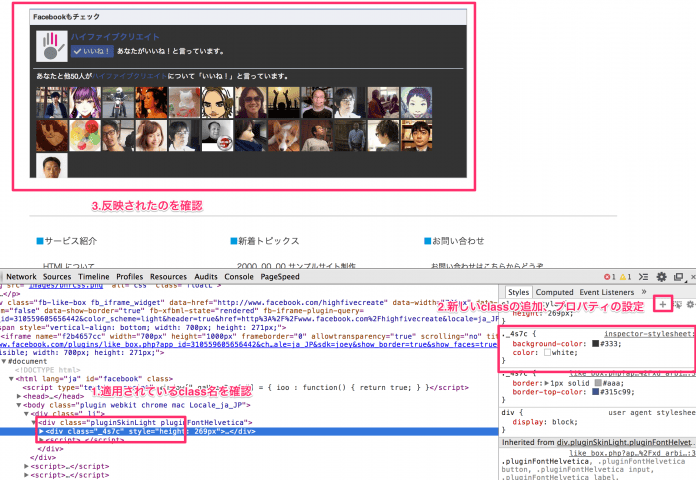Open the motorcycle rider avatar
The width and height of the screenshot is (696, 480).
coord(118,103)
